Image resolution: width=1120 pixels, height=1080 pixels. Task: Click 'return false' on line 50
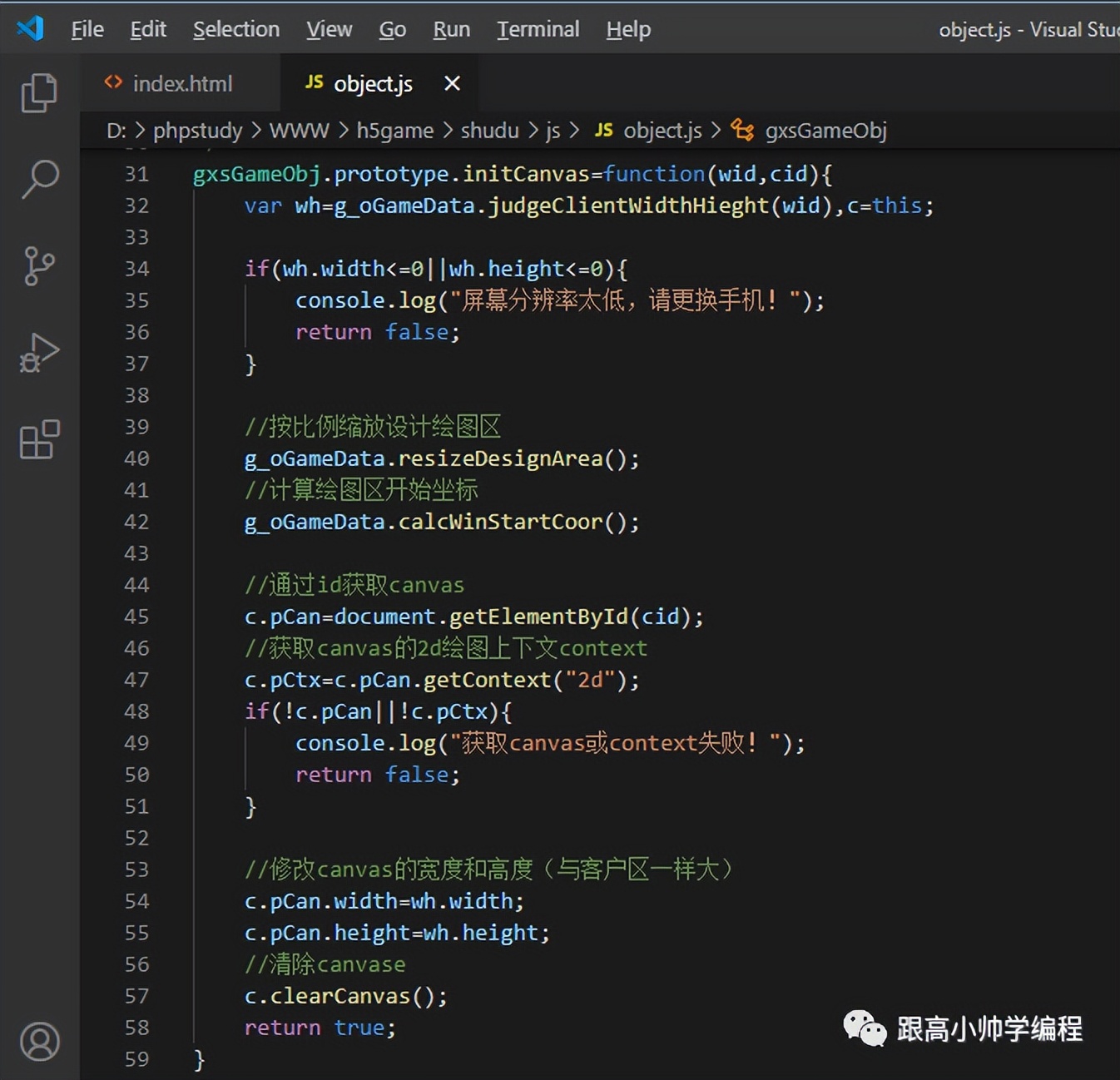click(373, 775)
